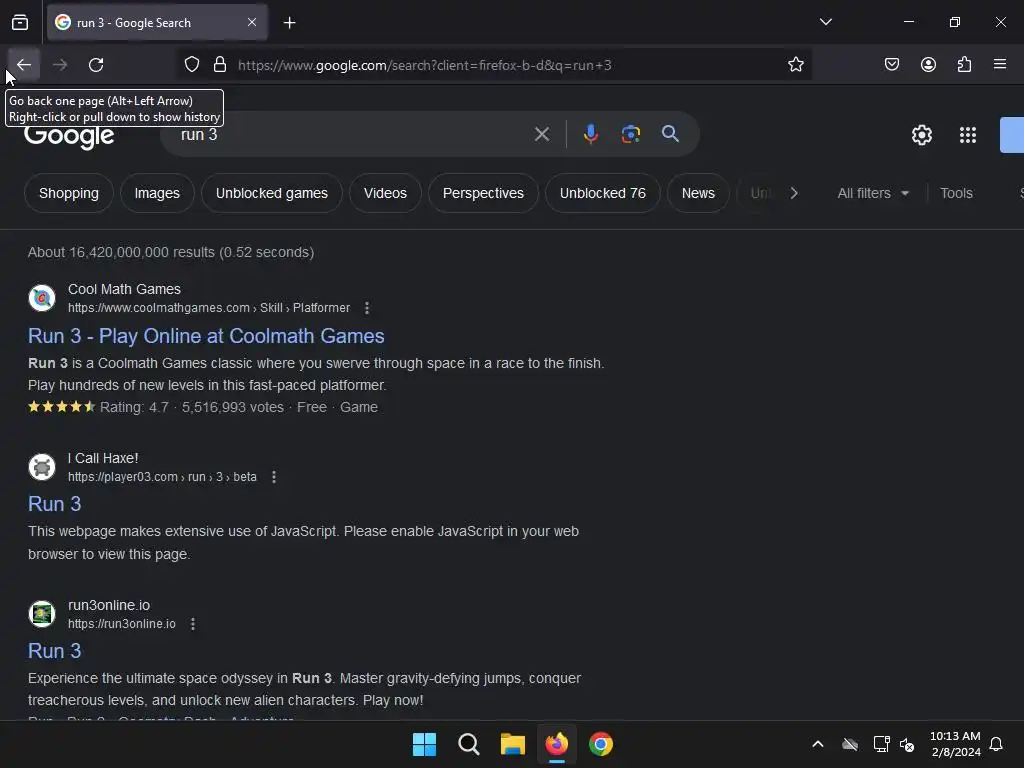Clear the search box text
1024x768 pixels.
[x=541, y=135]
